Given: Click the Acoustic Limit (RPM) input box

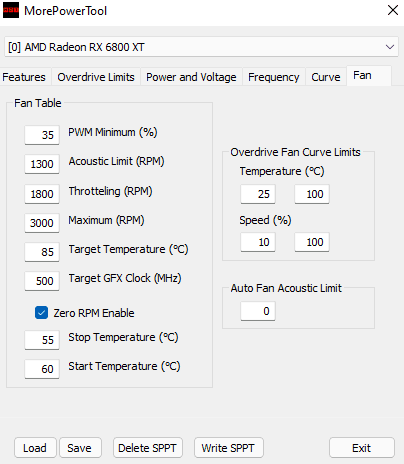Looking at the screenshot, I should (42, 164).
